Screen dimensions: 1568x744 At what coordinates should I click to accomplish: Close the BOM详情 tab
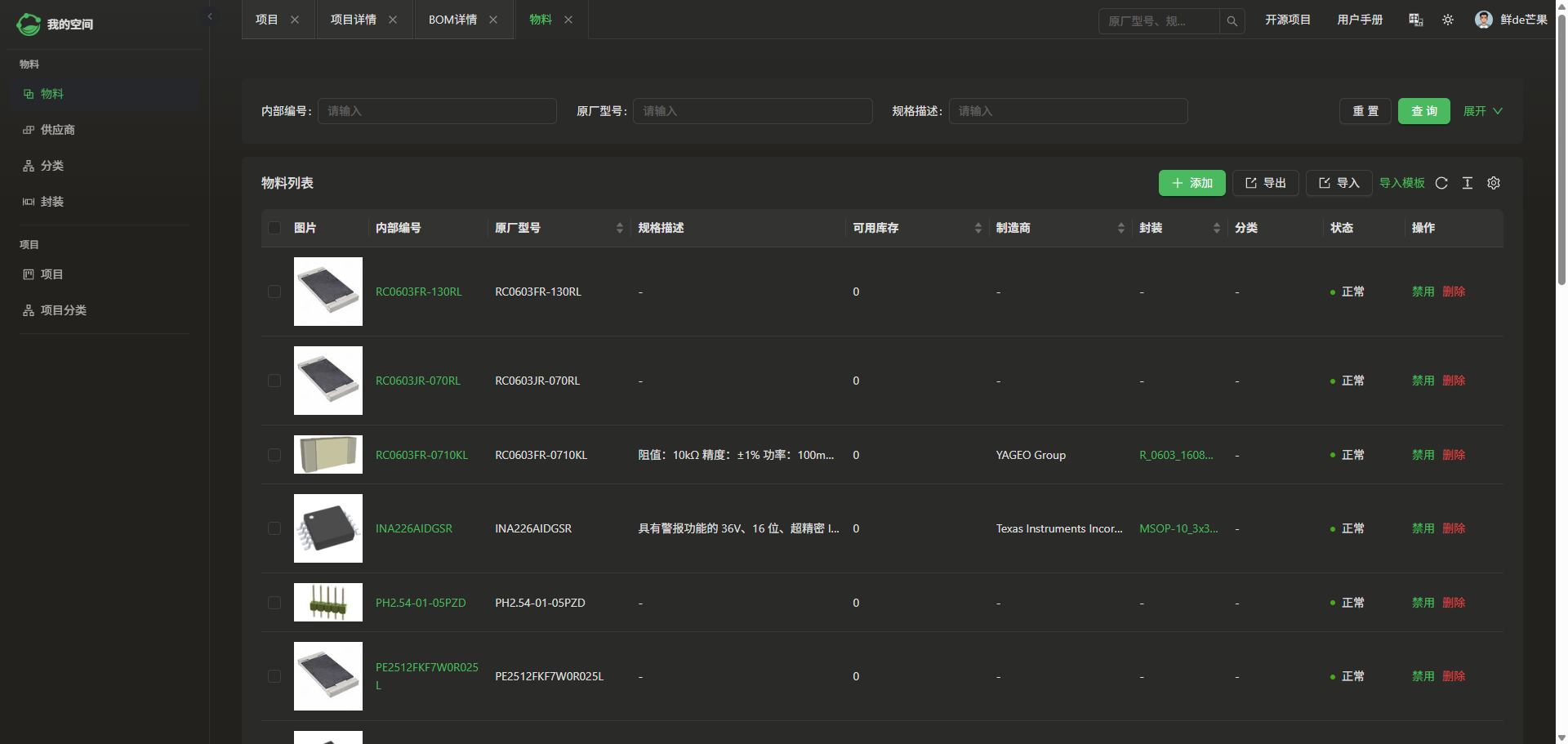pyautogui.click(x=493, y=20)
